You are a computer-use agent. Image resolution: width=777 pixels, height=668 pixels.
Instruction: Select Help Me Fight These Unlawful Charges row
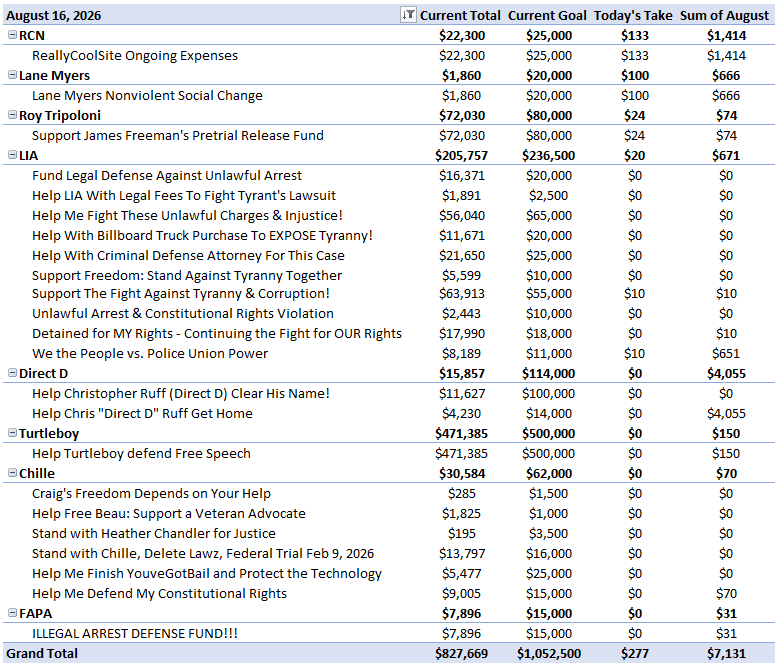click(187, 216)
